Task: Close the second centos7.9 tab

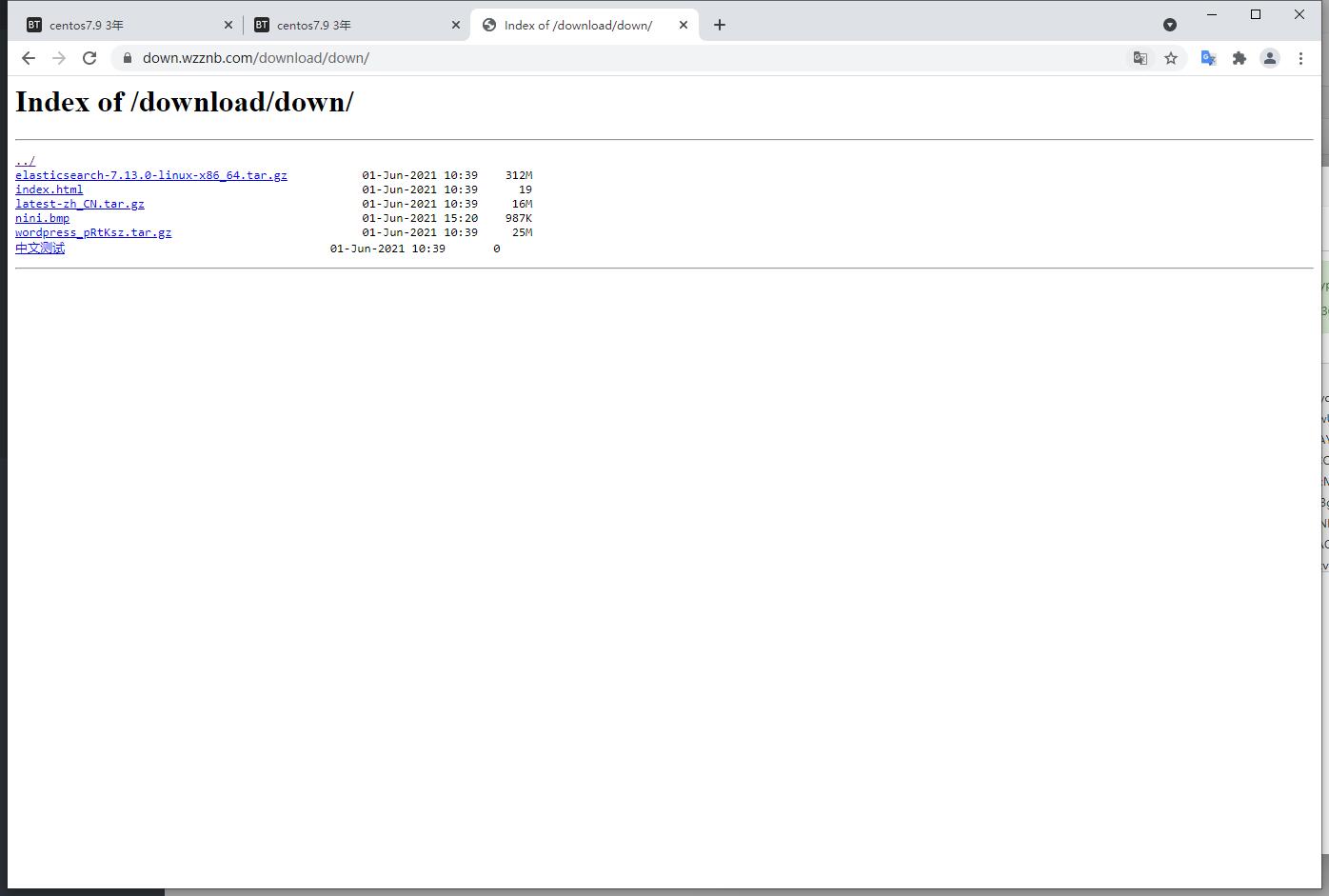Action: [455, 25]
